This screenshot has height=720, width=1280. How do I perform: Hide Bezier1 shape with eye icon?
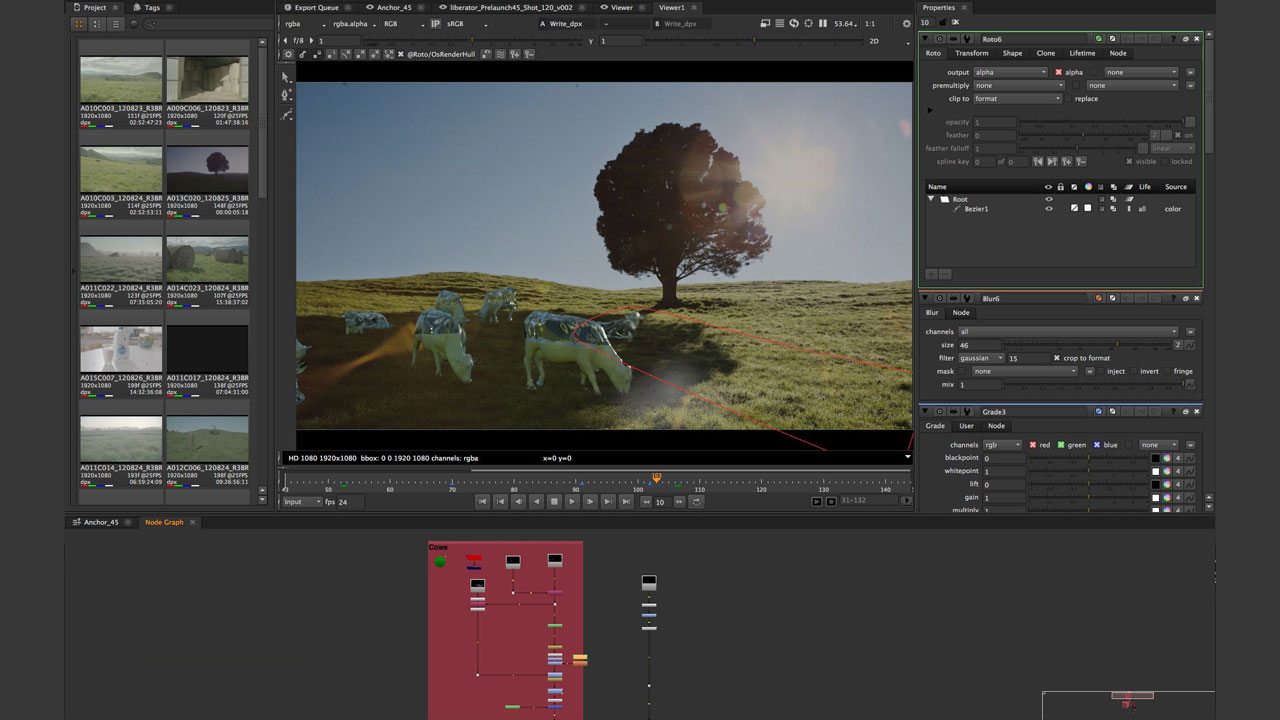pos(1049,209)
